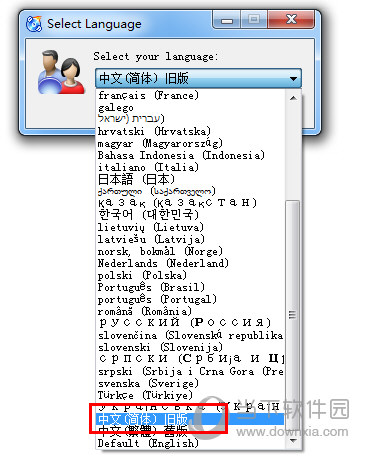The image size is (373, 461).
Task: Select the Hebrew (Israel) language entry
Action: point(191,119)
